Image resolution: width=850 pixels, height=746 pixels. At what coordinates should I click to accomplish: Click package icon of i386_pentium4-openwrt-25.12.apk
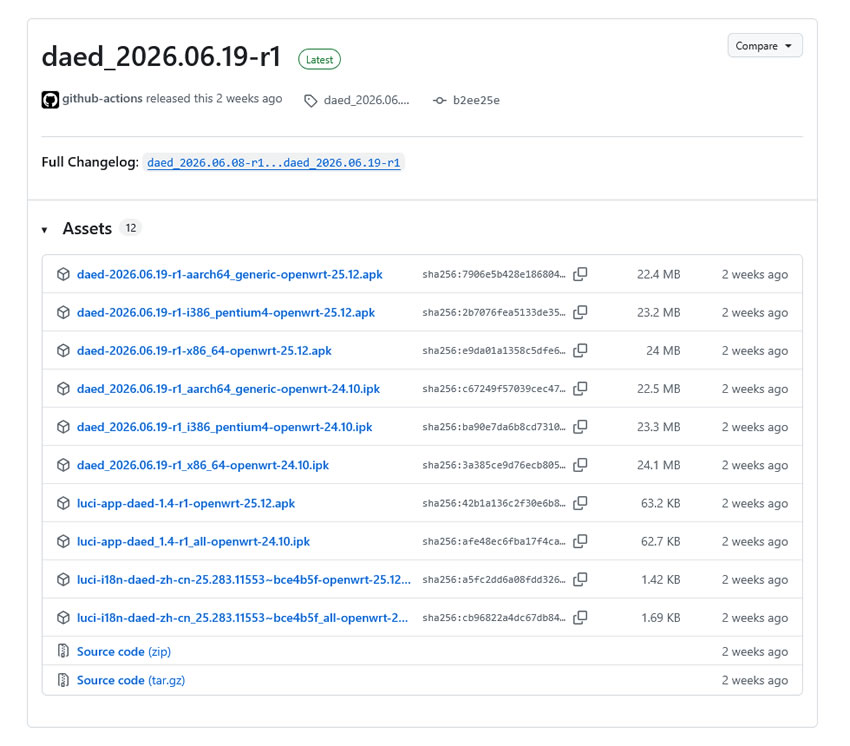(63, 312)
